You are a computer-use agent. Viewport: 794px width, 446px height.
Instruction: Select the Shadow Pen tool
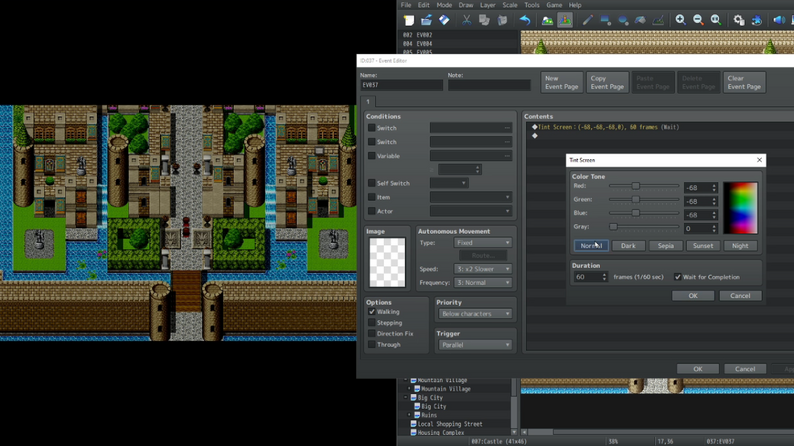coord(658,20)
